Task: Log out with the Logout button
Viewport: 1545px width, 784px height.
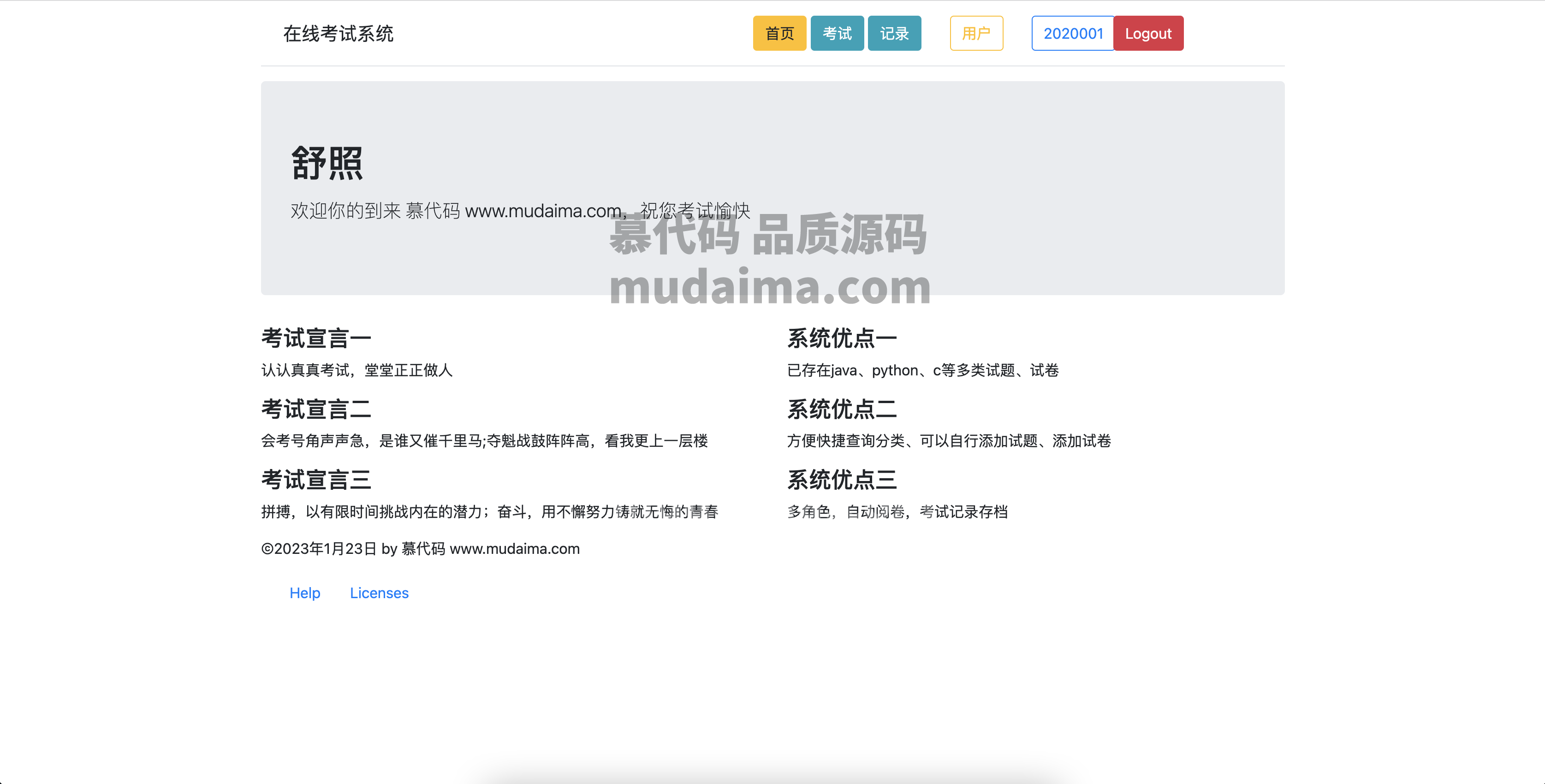Action: click(1148, 34)
